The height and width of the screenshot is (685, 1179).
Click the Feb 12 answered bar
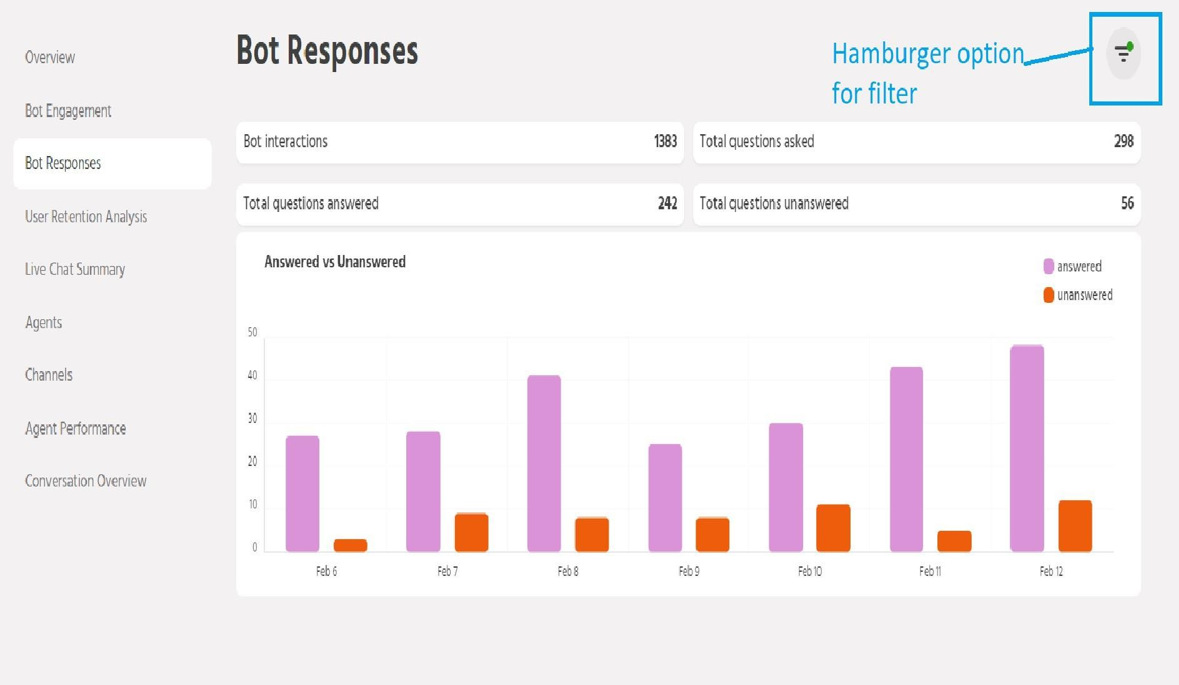[x=1027, y=450]
